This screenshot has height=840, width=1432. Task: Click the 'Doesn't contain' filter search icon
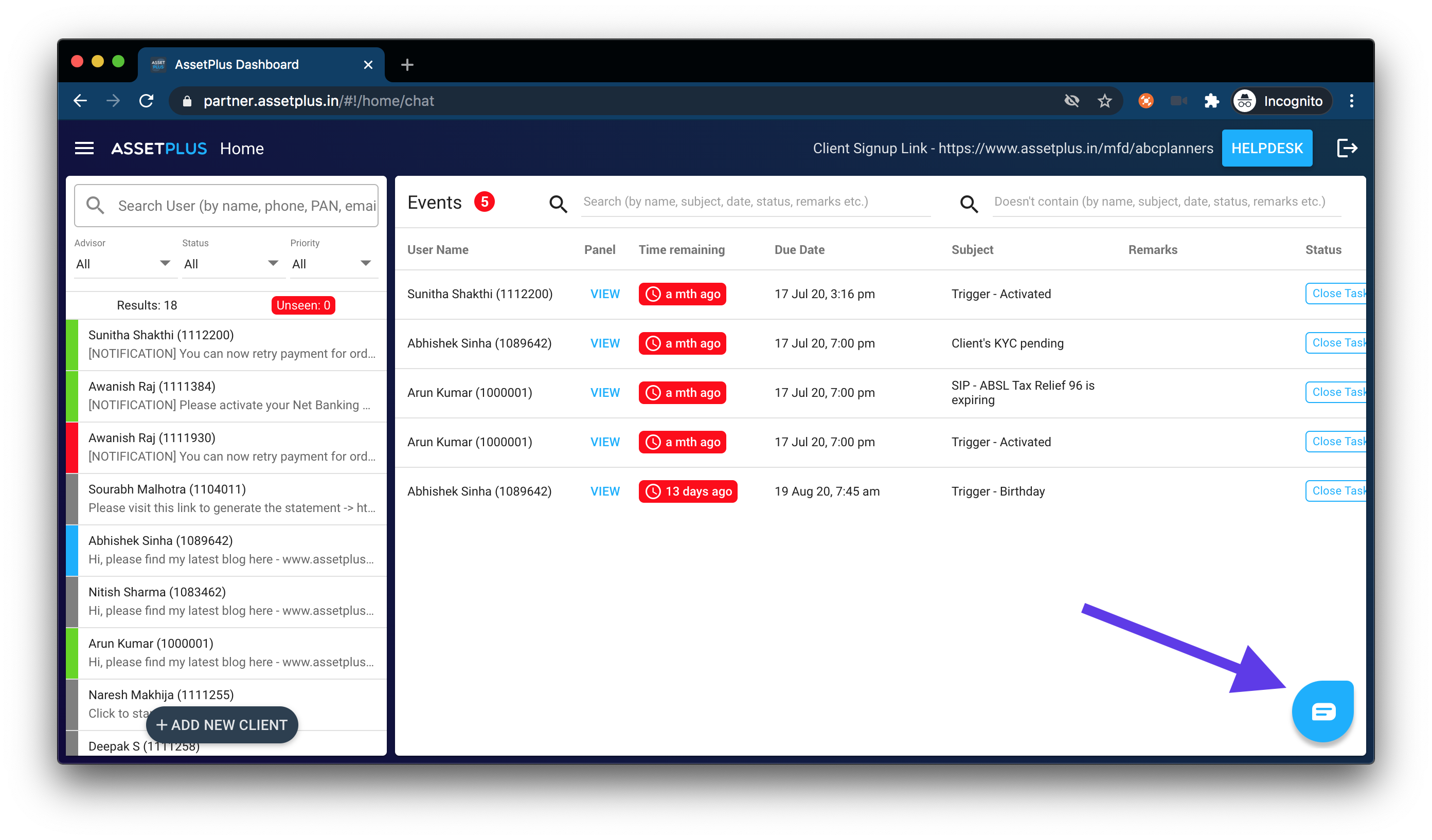pos(969,204)
